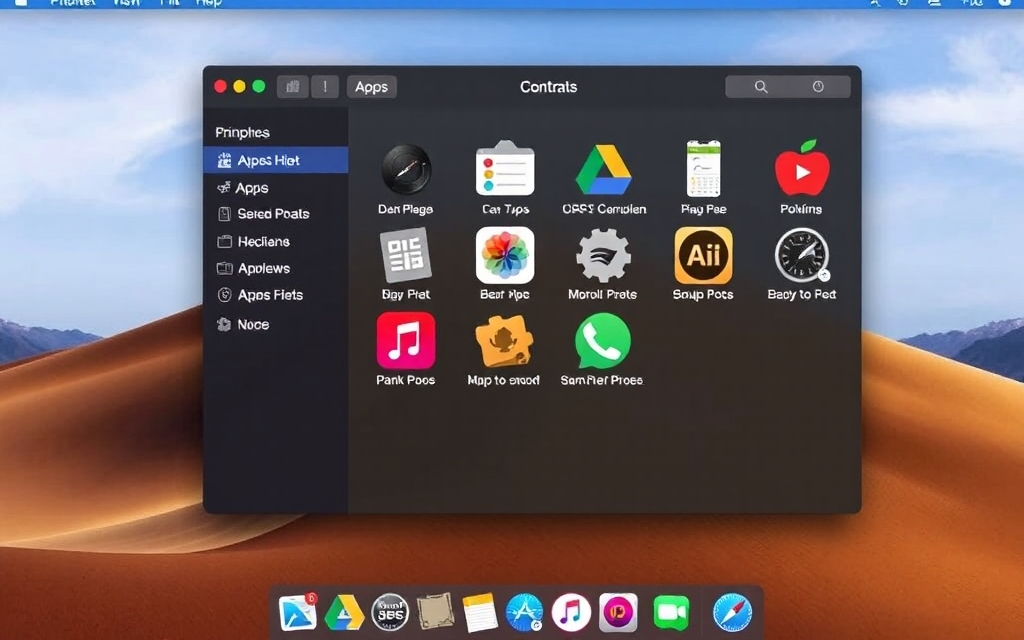Select Apps Hiet in the sidebar

tap(276, 160)
